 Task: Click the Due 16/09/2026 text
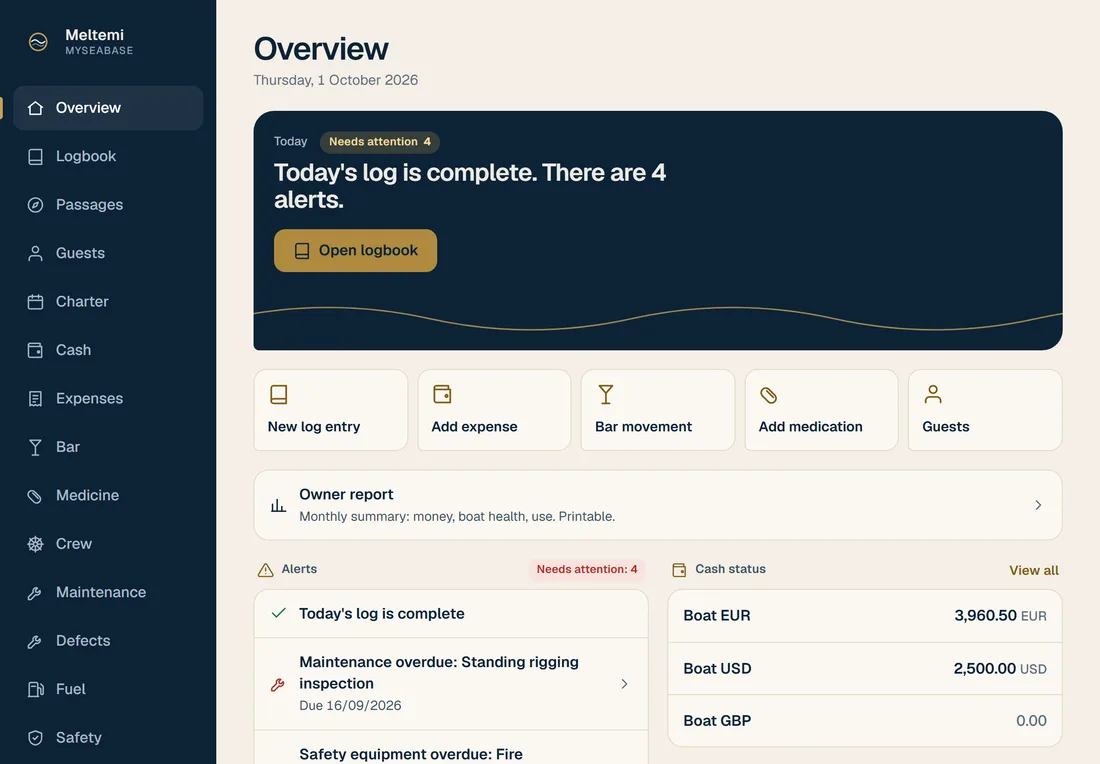(x=350, y=706)
